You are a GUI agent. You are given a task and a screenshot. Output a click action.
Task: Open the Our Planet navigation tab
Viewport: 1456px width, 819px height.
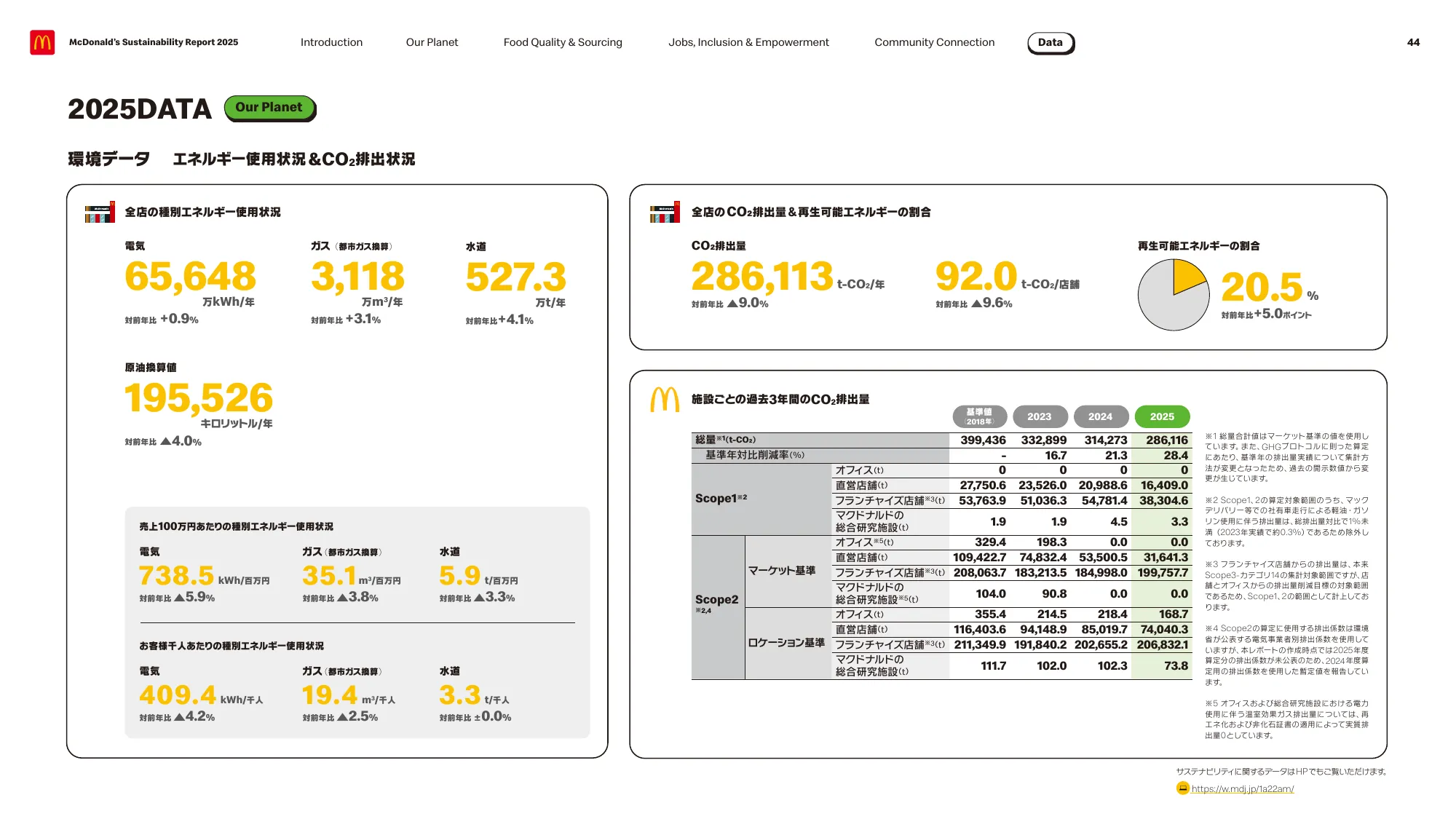point(432,42)
